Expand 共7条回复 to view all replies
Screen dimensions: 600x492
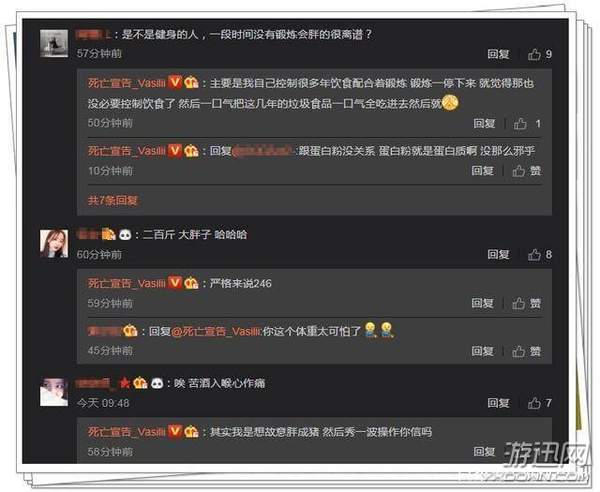[x=112, y=200]
